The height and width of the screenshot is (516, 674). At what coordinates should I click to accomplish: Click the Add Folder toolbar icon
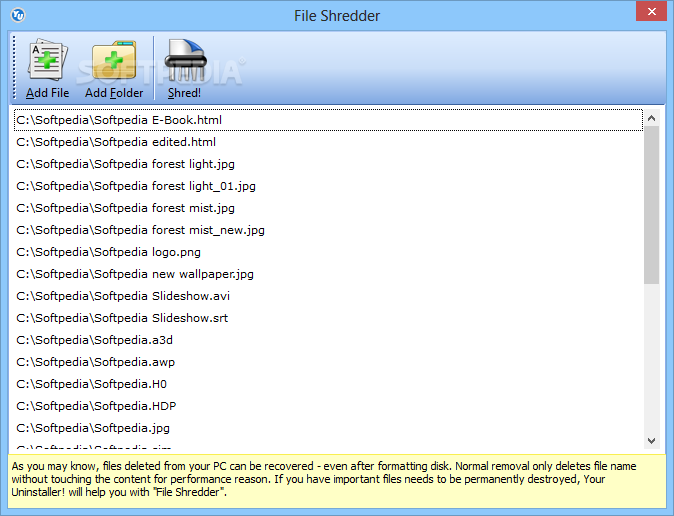click(114, 60)
